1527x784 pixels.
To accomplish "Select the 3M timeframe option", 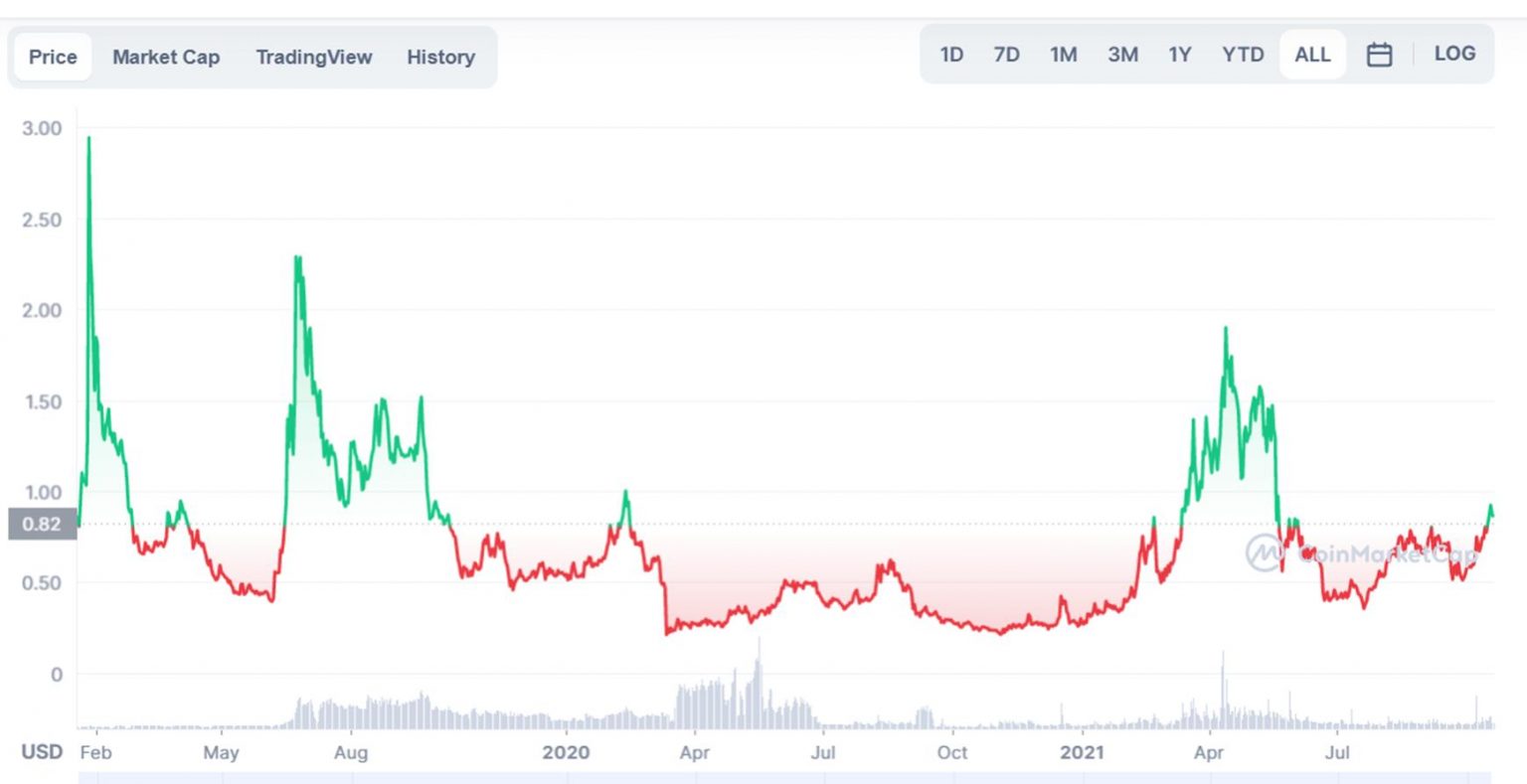I will (1122, 54).
